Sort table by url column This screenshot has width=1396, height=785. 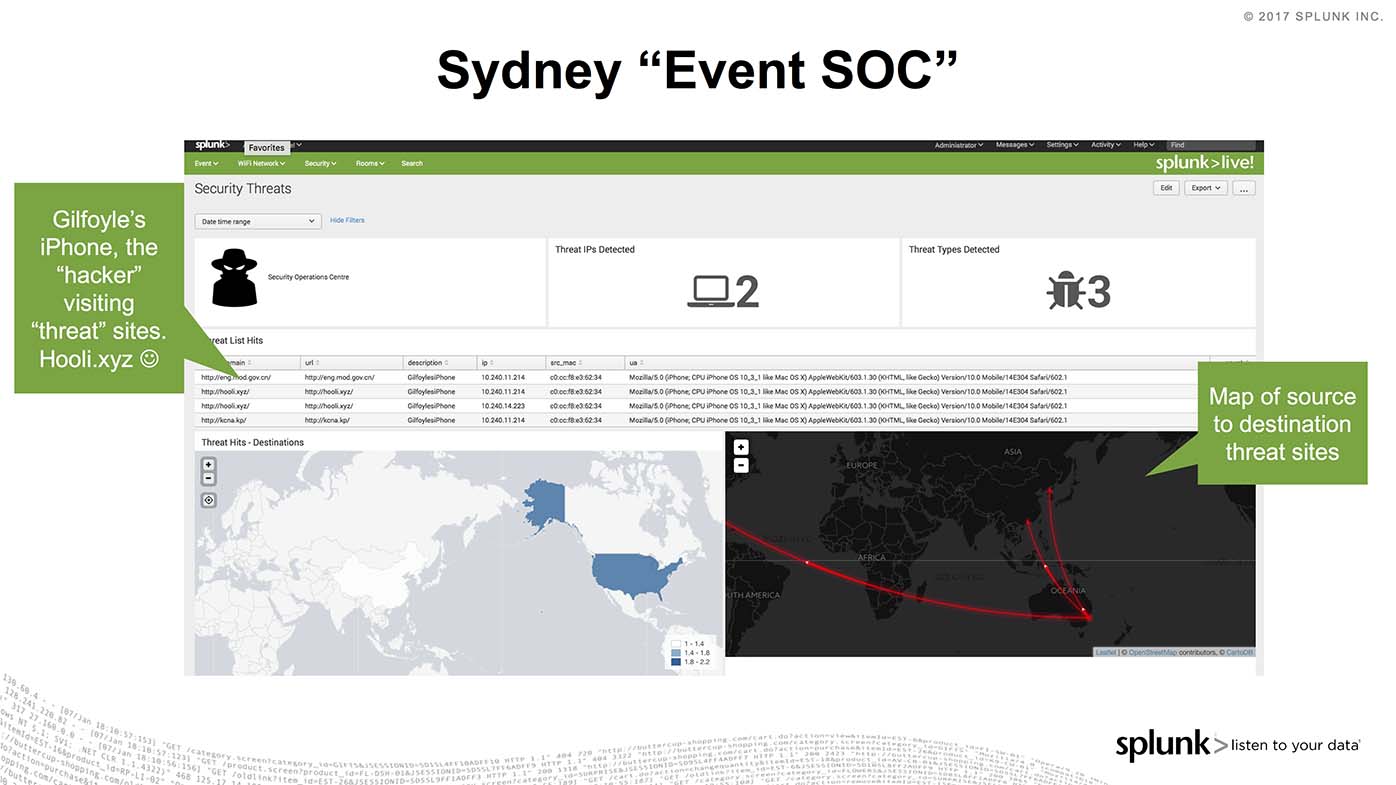pos(312,362)
